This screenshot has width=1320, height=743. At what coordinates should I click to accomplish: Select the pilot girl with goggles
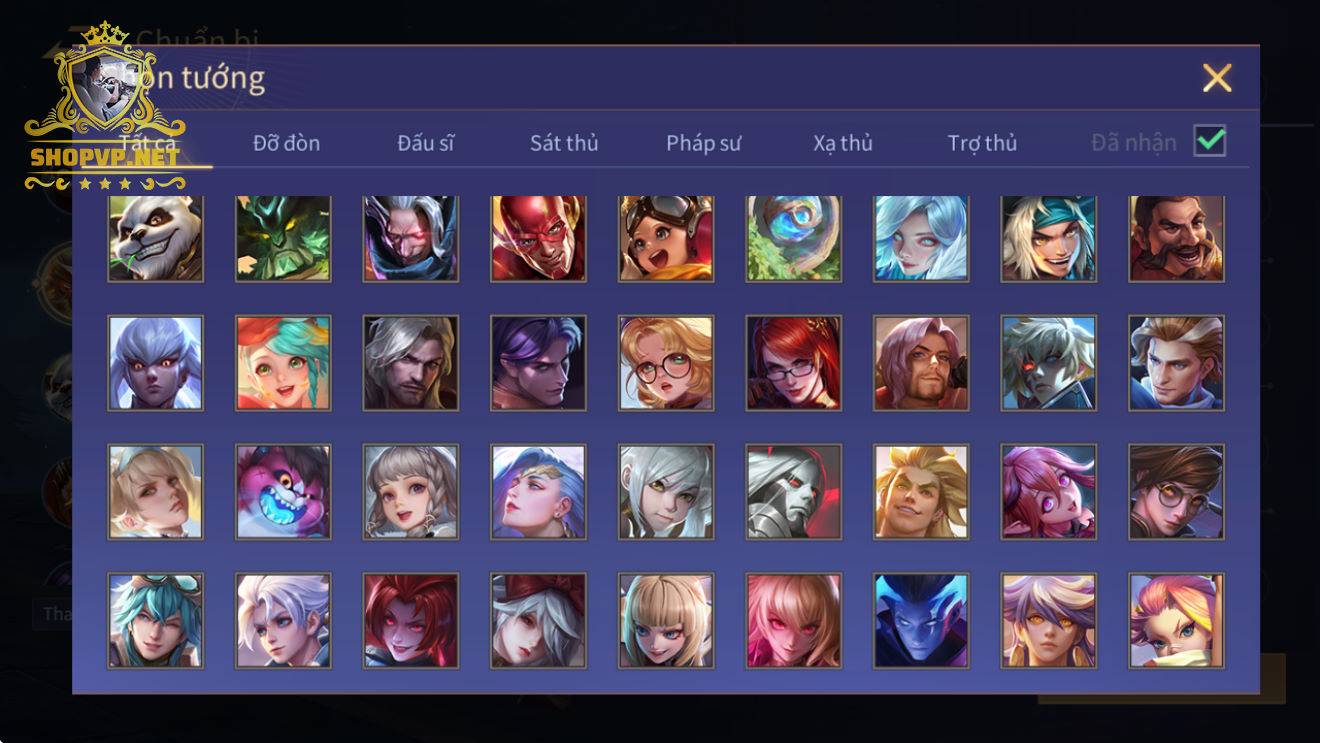coord(666,238)
